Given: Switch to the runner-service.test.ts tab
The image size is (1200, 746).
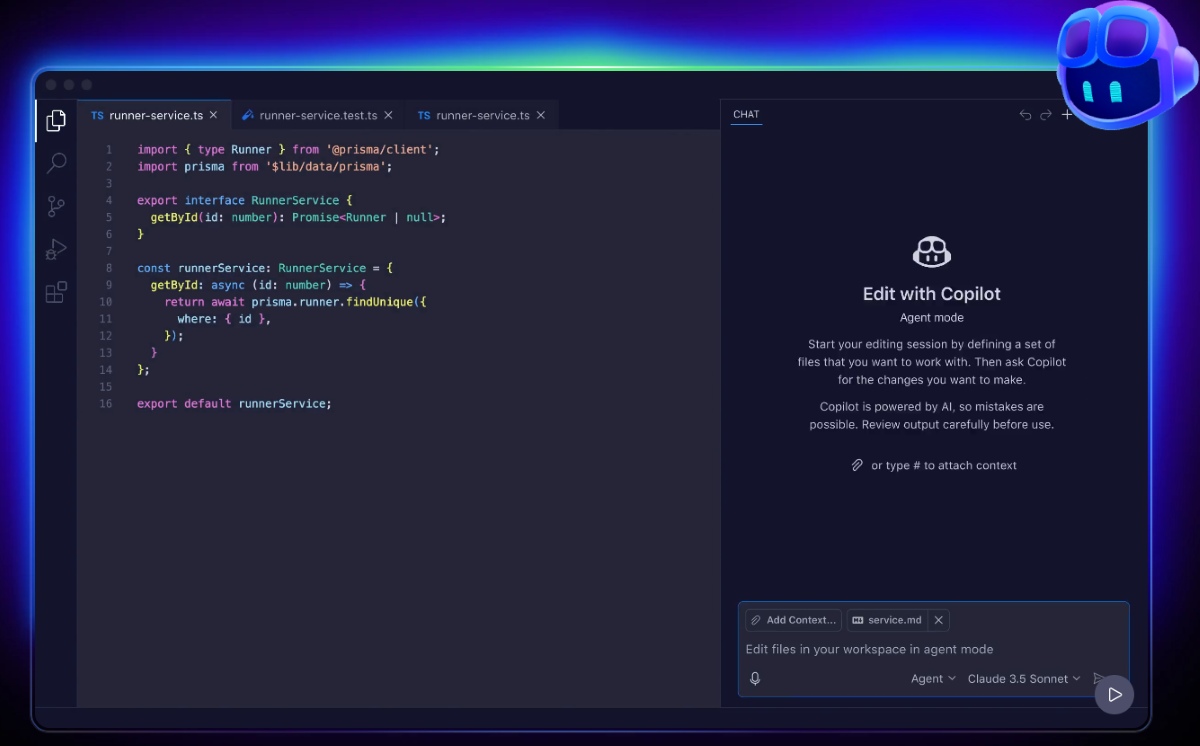Looking at the screenshot, I should 318,116.
